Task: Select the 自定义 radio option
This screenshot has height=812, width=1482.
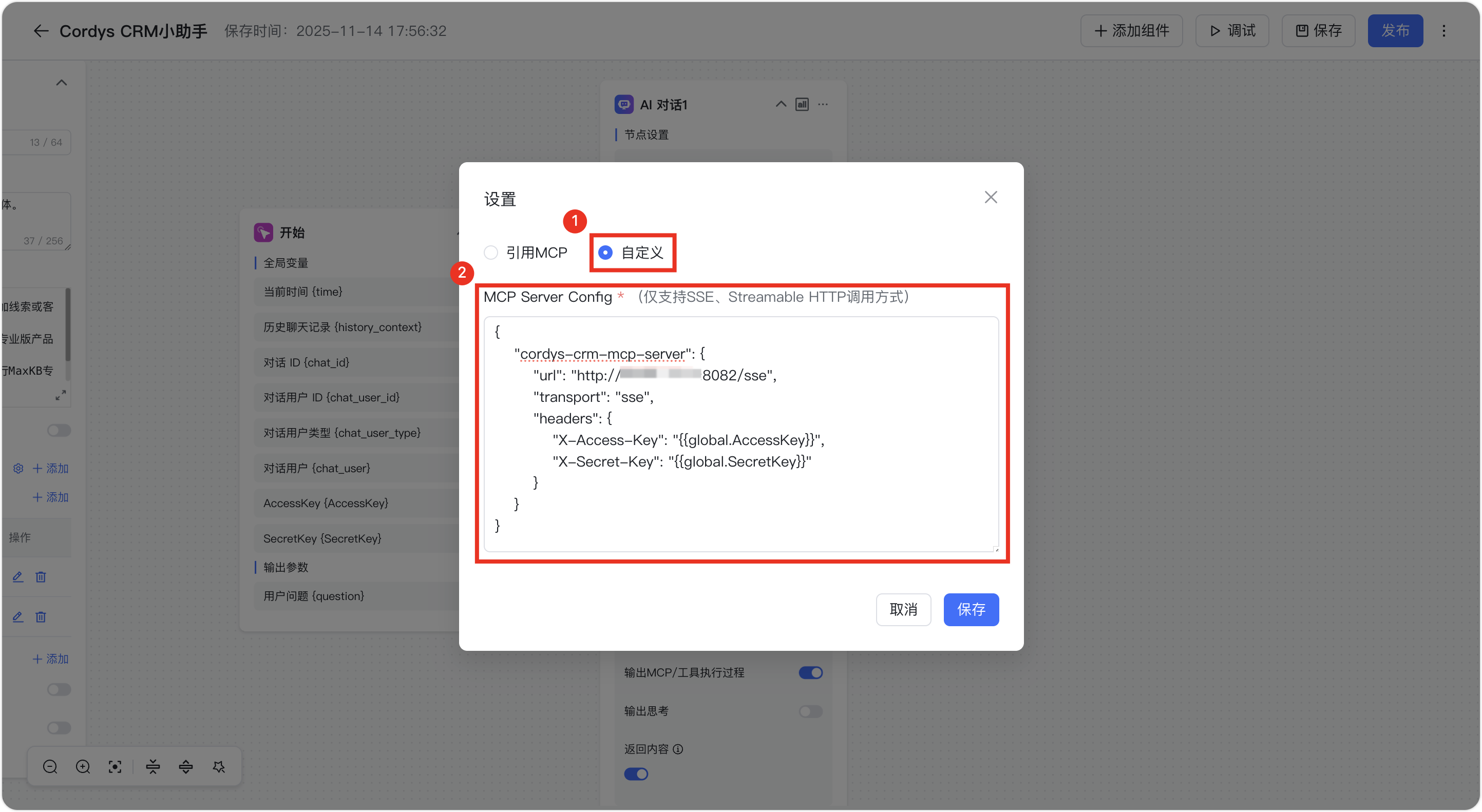Action: [x=605, y=253]
